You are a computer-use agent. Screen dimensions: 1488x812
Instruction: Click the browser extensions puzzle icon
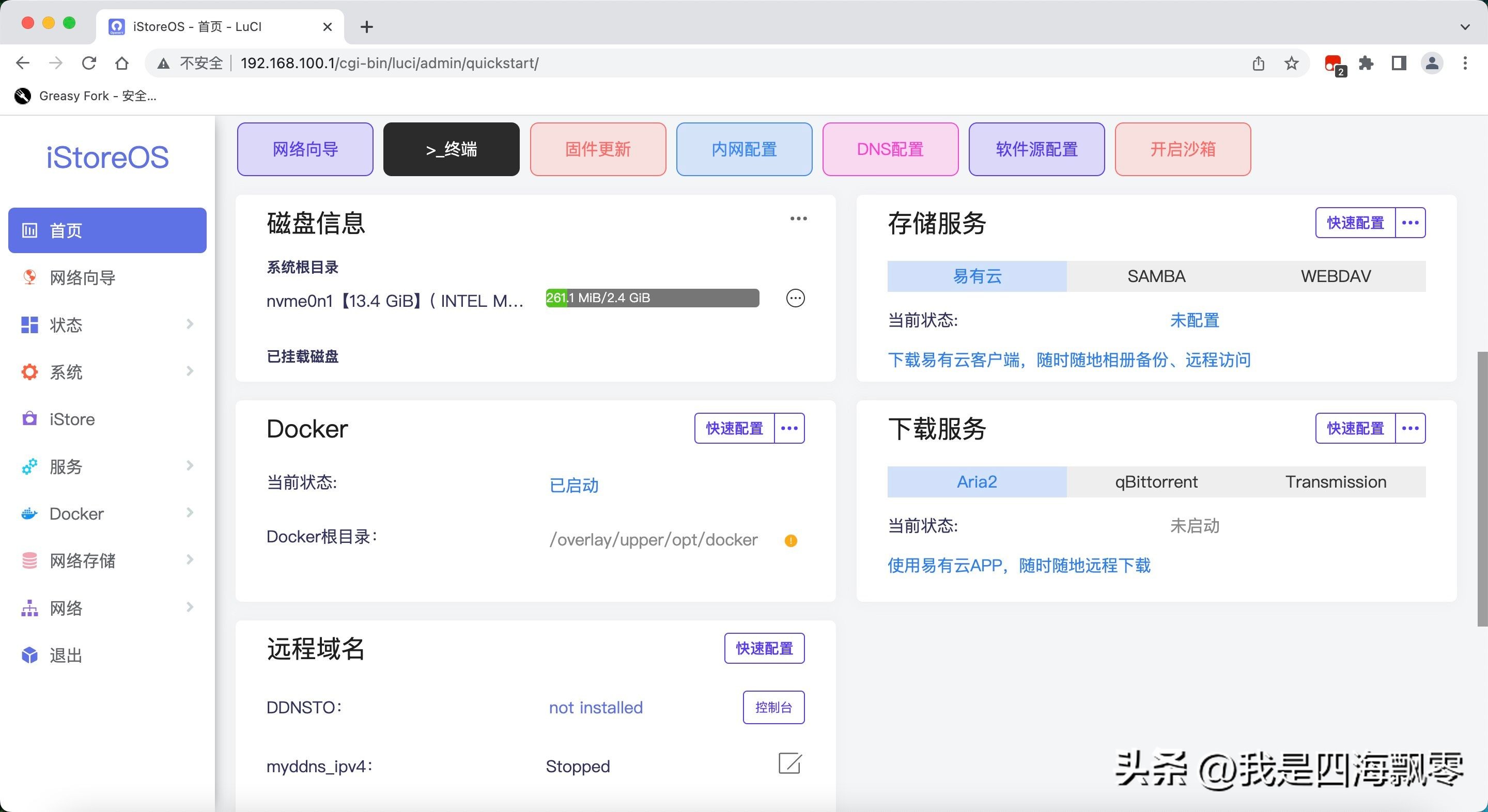pos(1366,63)
